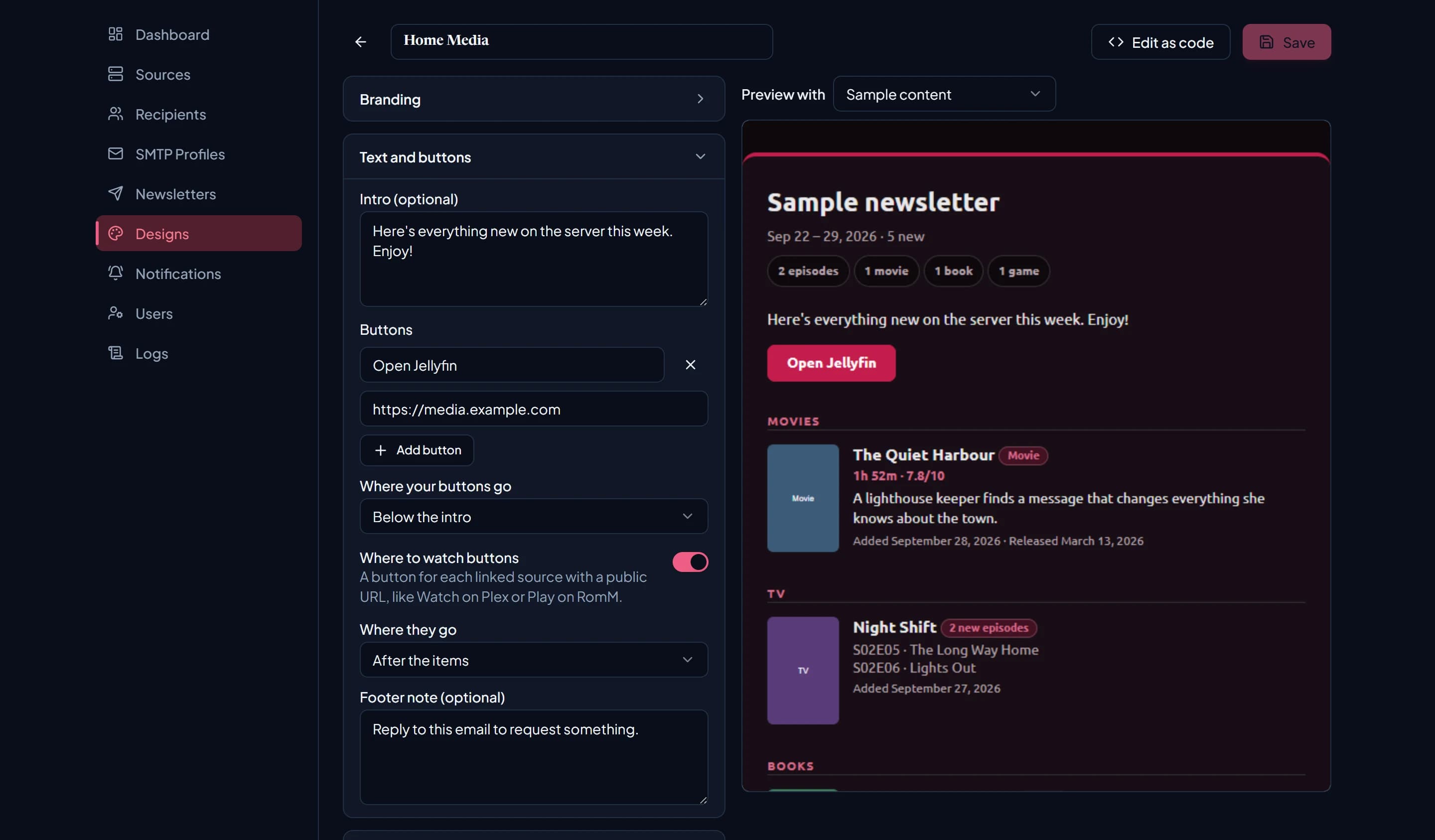
Task: Click the Recipients people icon
Action: click(116, 114)
